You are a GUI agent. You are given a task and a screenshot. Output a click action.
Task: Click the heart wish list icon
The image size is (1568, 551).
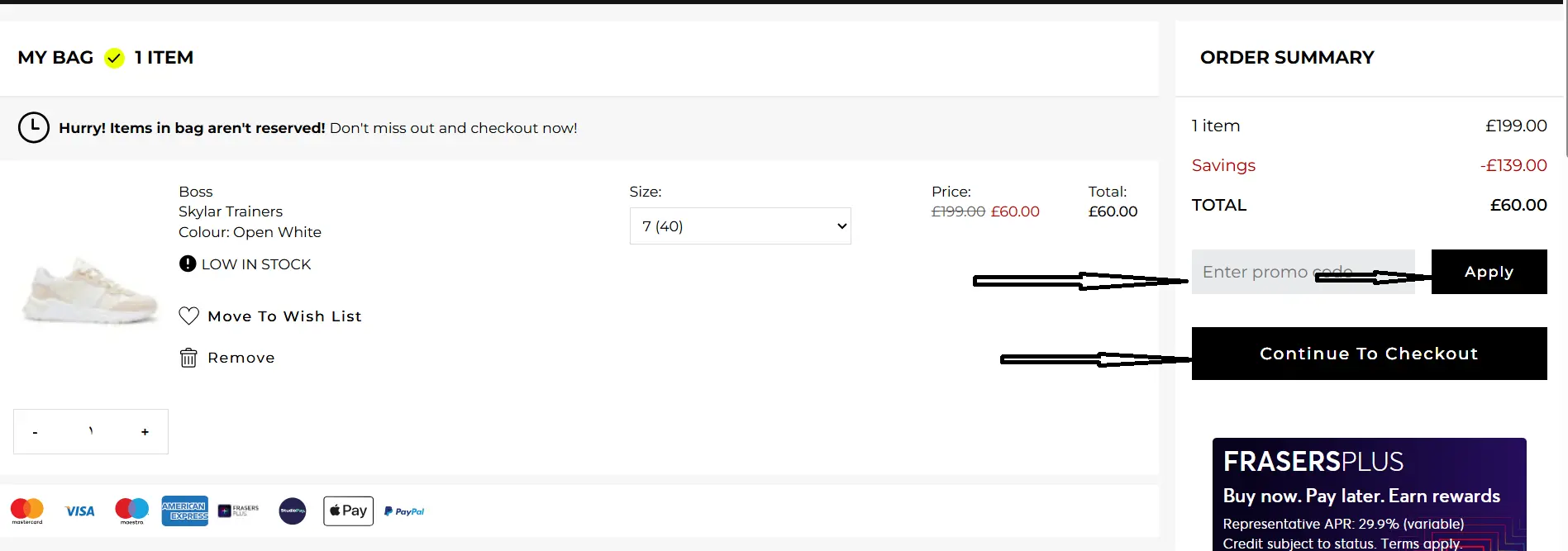click(x=188, y=316)
